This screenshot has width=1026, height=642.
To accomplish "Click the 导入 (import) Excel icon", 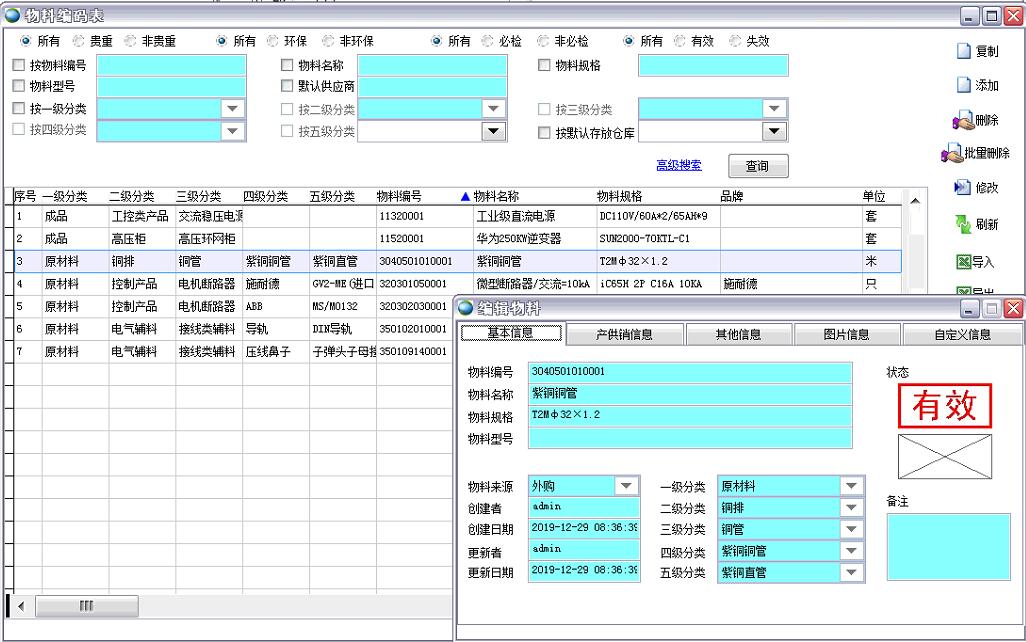I will coord(964,262).
